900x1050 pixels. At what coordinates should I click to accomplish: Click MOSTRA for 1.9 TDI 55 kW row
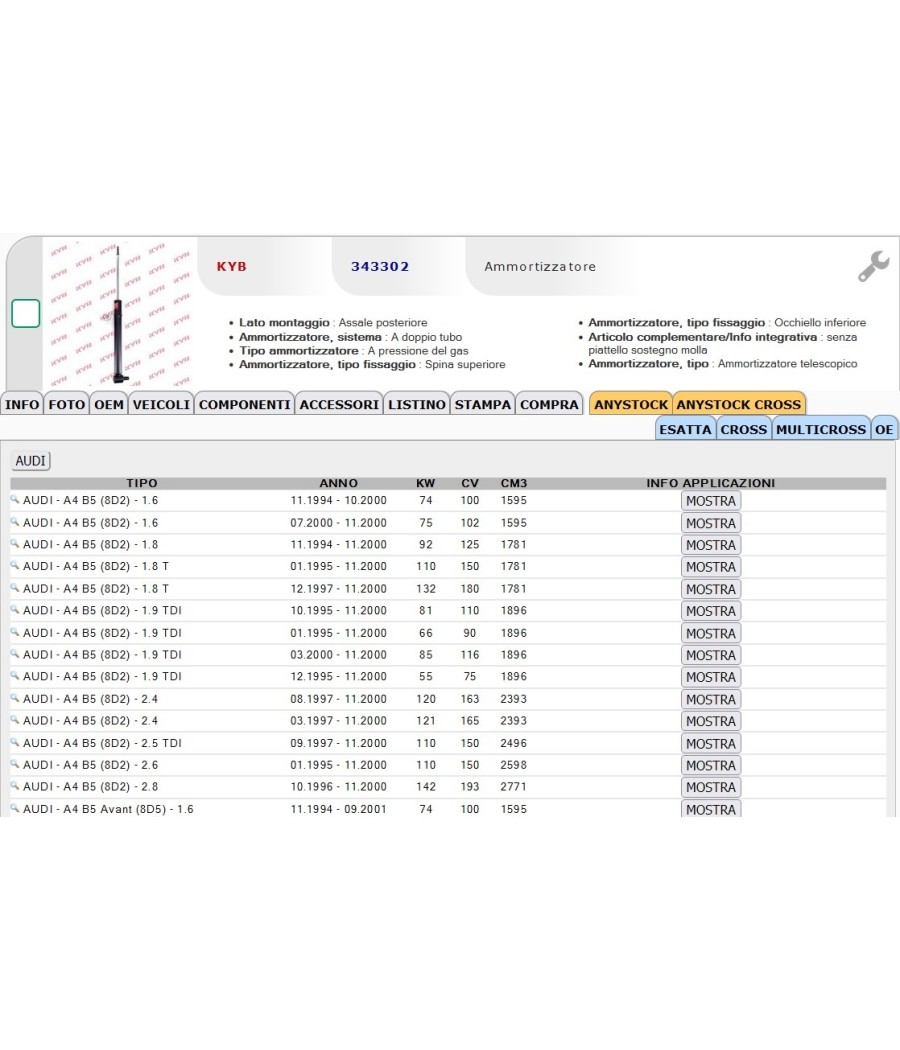pos(710,677)
